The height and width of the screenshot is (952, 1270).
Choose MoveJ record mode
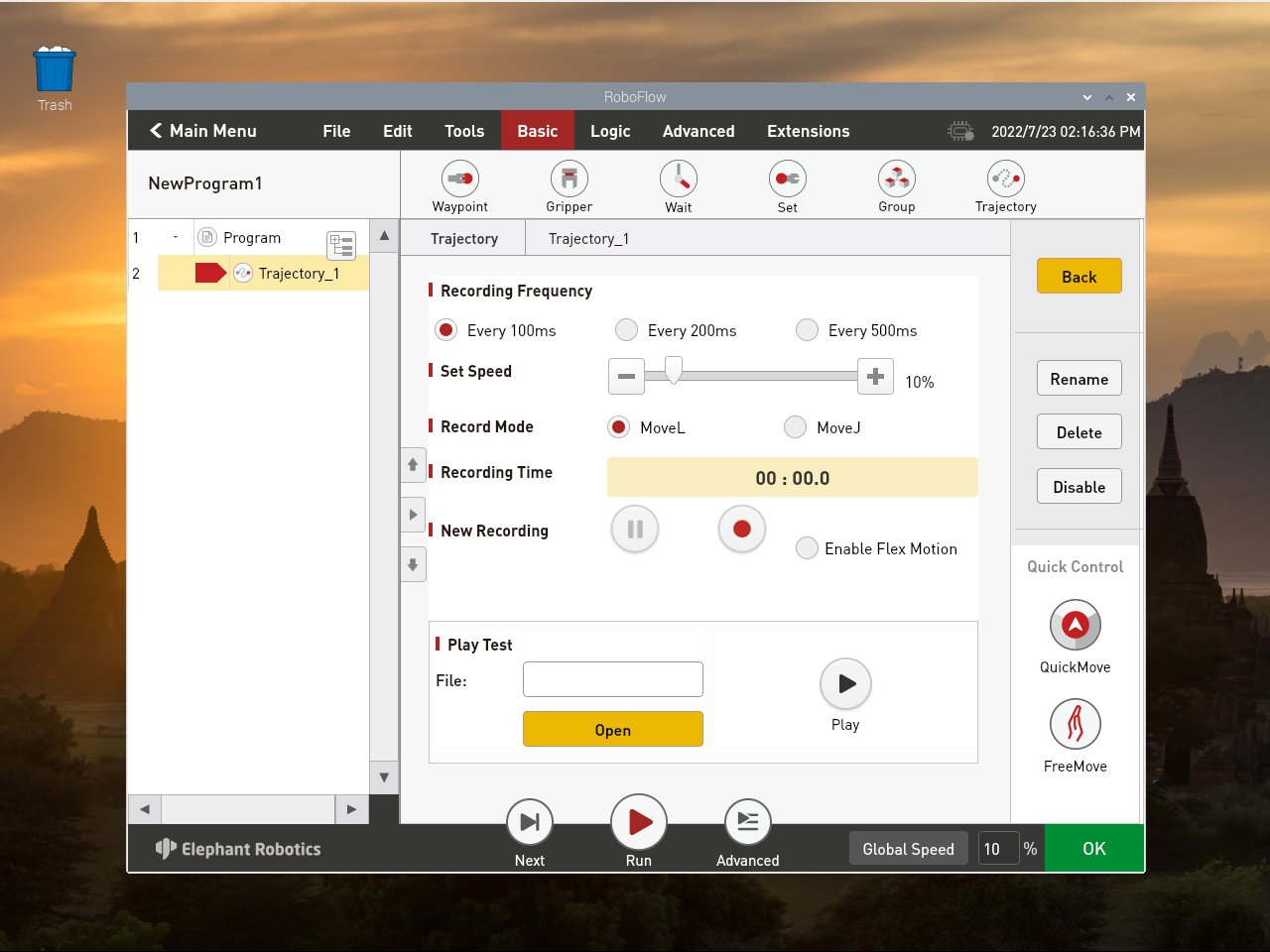(795, 427)
